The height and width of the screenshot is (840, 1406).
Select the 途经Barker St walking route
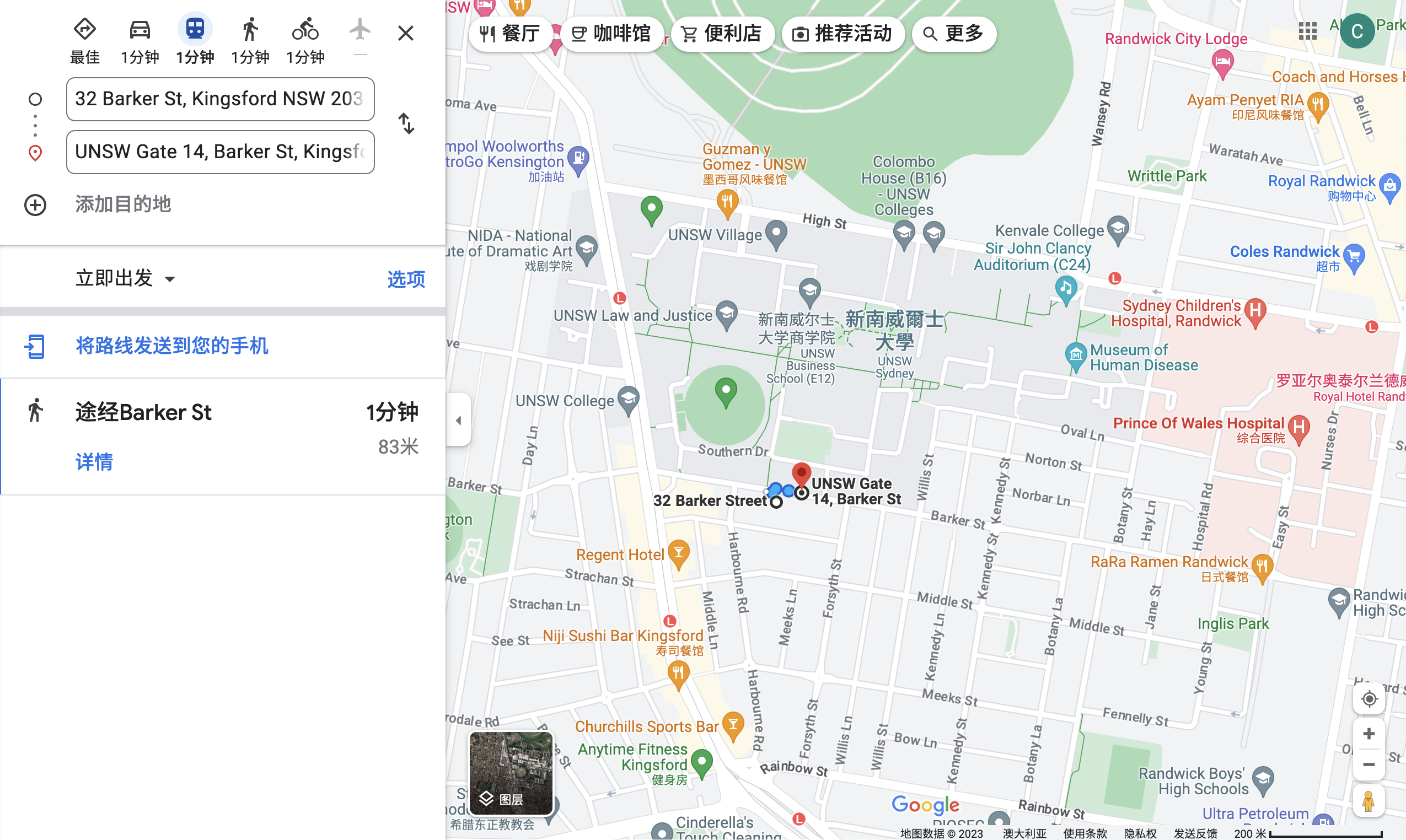pos(223,437)
